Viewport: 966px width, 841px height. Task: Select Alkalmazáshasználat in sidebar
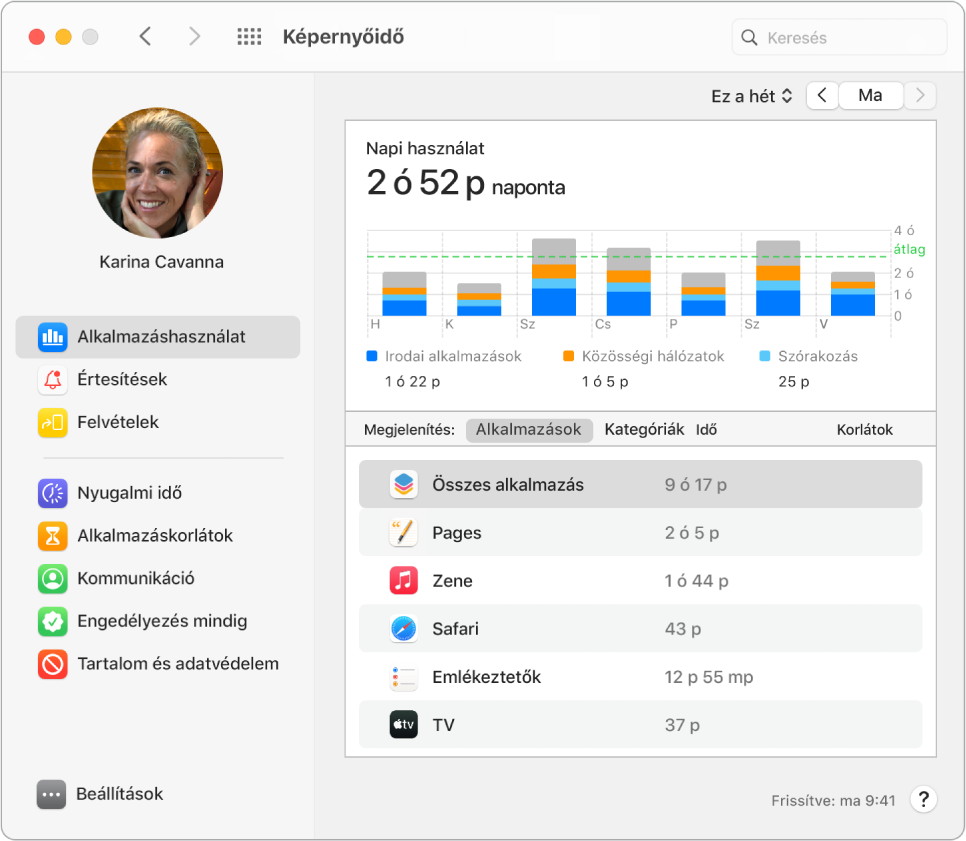(x=158, y=337)
